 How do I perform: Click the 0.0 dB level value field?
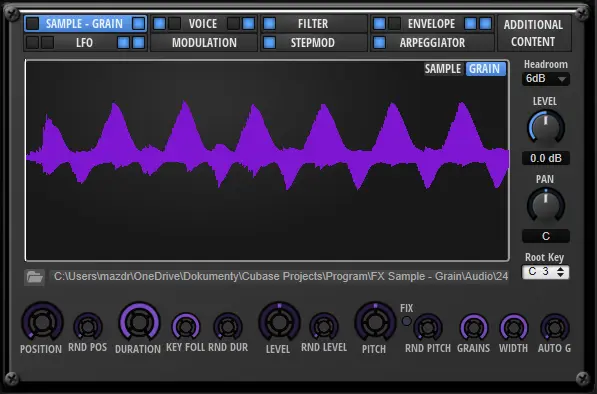point(546,158)
